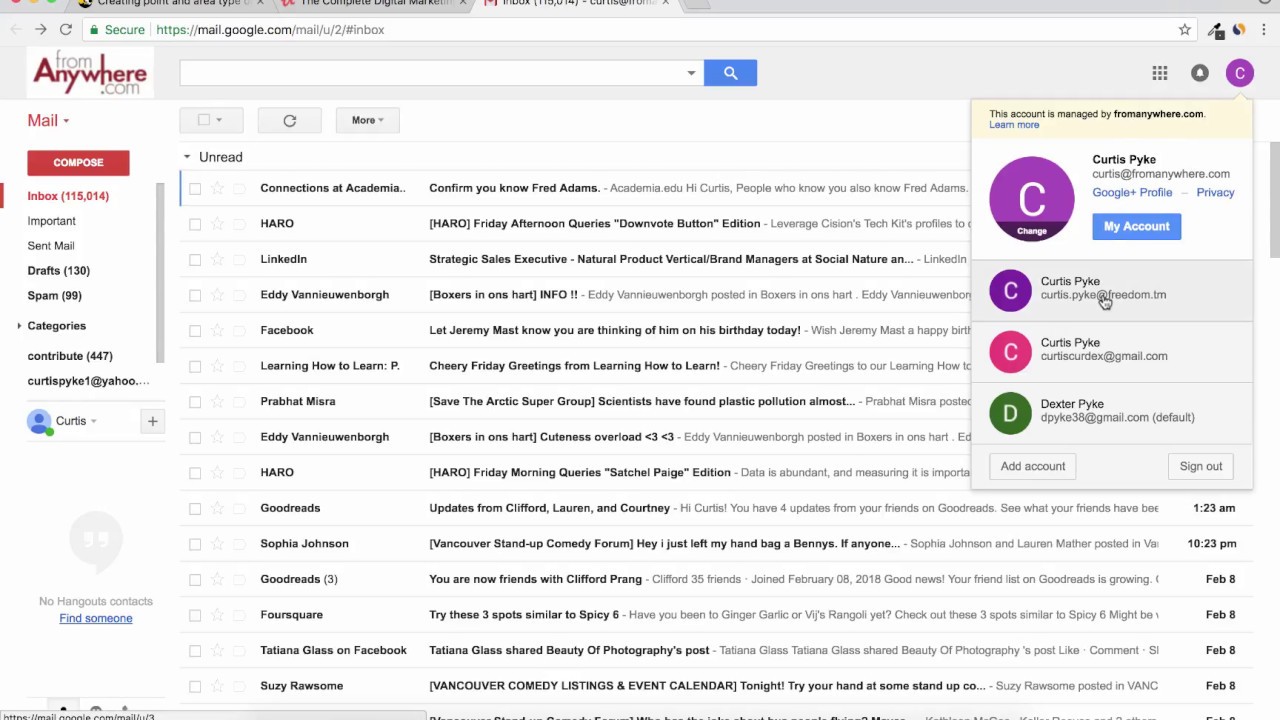
Task: Click the browser reload icon
Action: pyautogui.click(x=66, y=30)
